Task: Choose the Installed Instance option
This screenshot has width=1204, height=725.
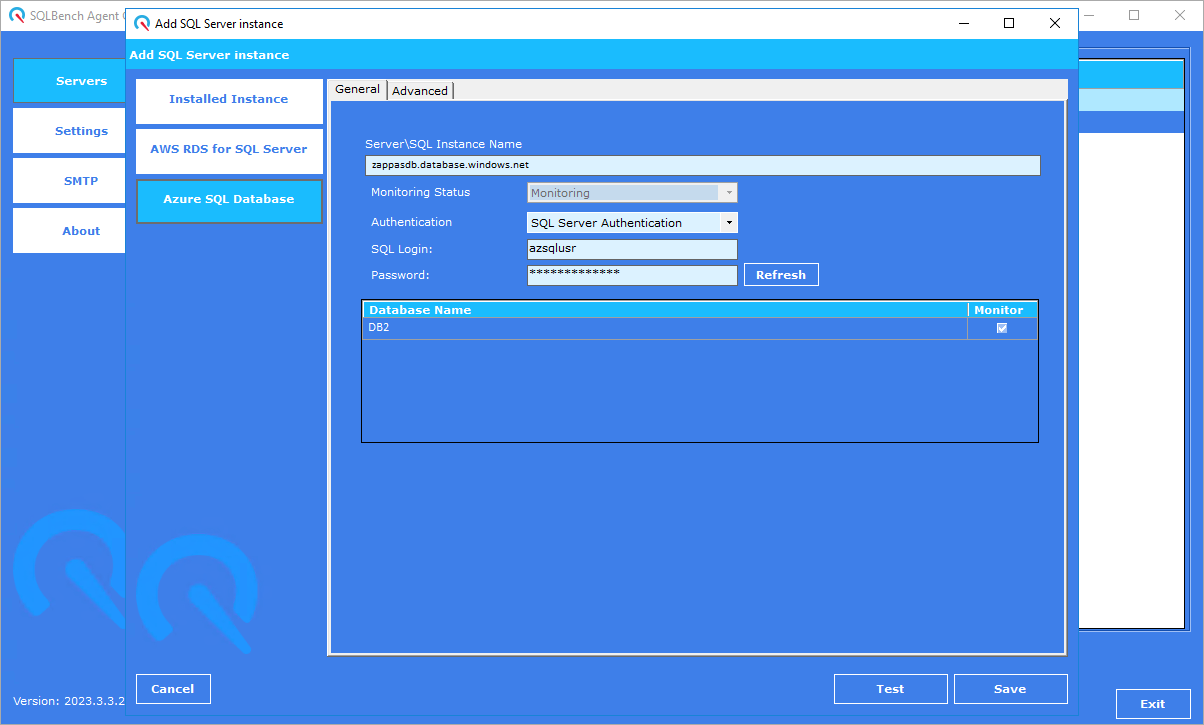Action: click(x=229, y=100)
